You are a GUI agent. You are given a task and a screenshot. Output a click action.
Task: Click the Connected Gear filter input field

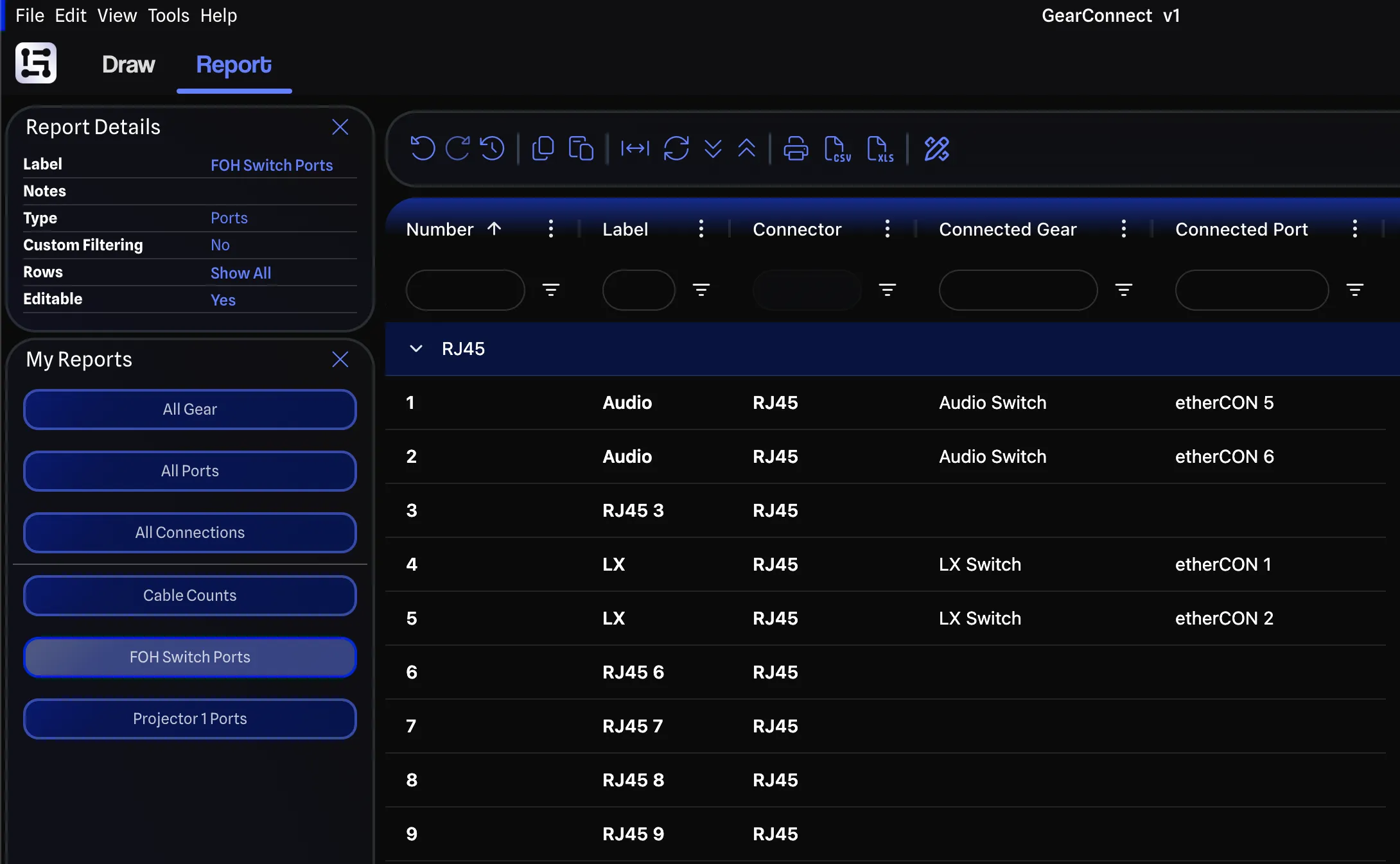[x=1019, y=290]
